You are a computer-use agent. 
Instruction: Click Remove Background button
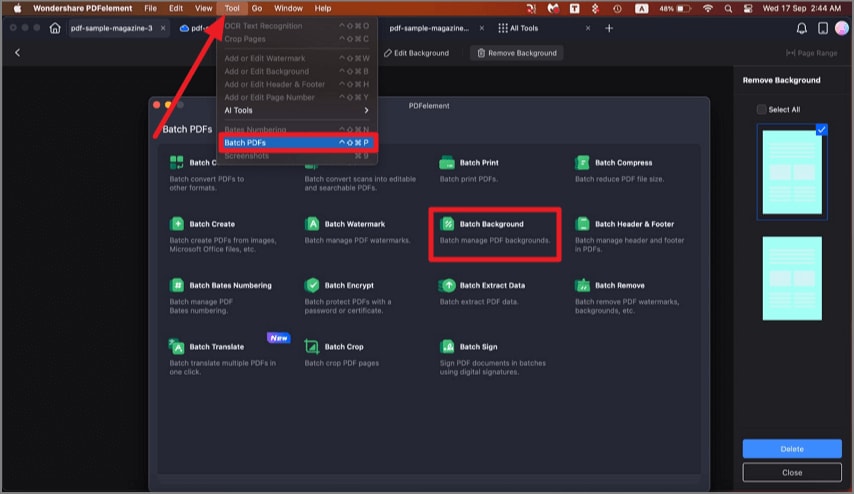pos(516,53)
